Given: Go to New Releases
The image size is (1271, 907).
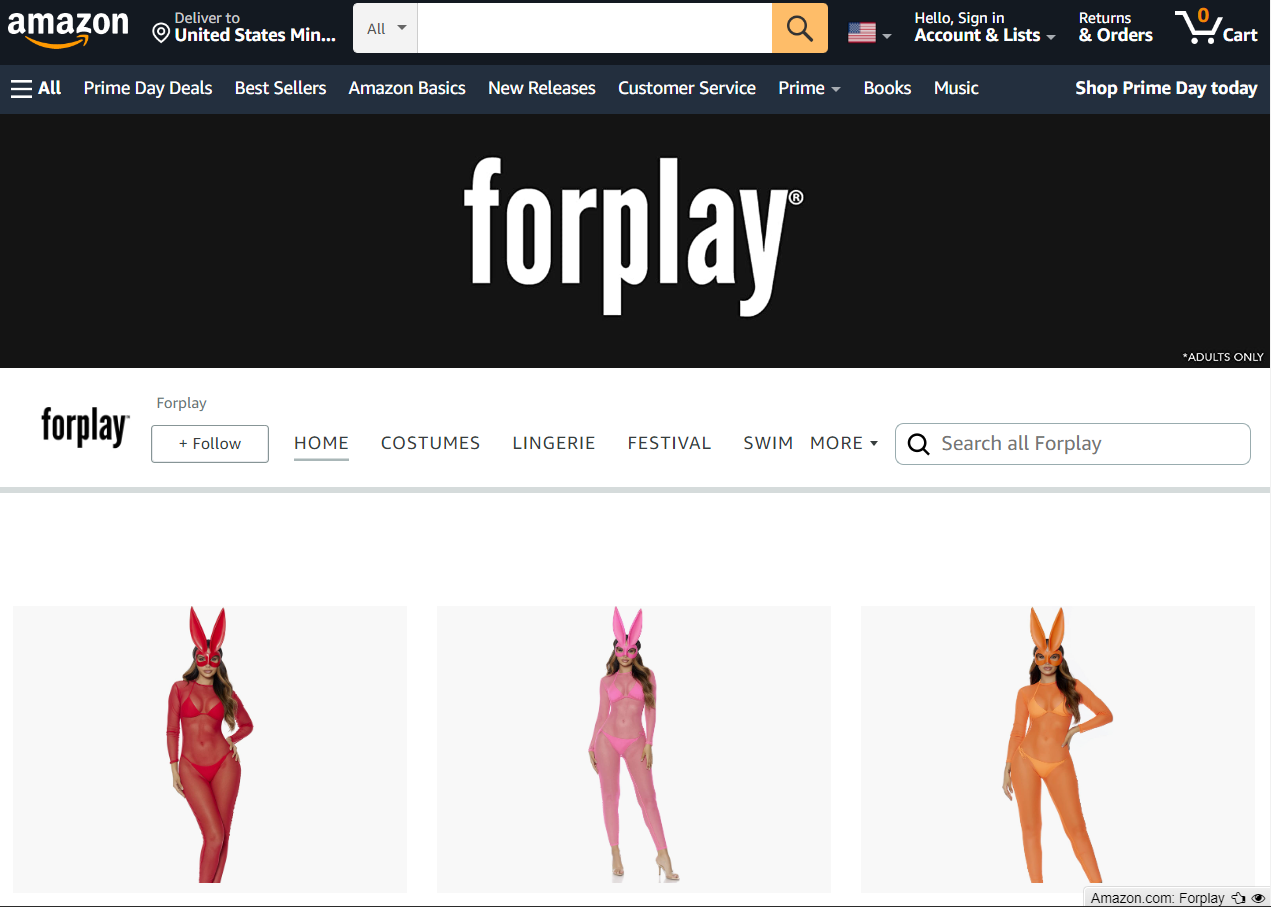Looking at the screenshot, I should 542,88.
